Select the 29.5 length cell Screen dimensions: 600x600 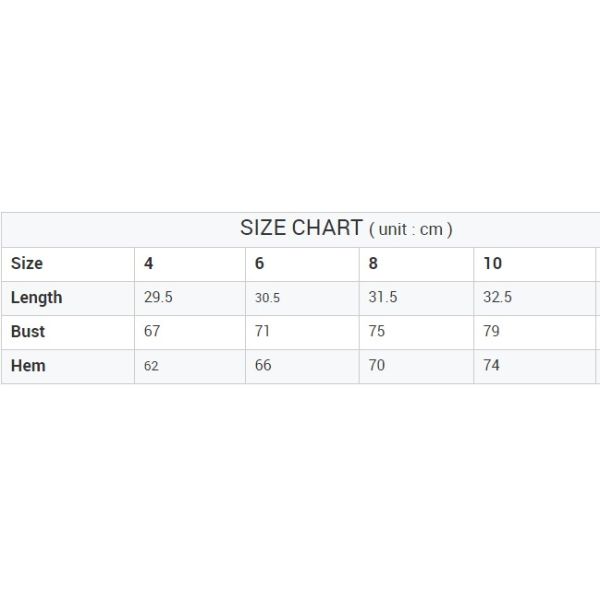coord(158,297)
